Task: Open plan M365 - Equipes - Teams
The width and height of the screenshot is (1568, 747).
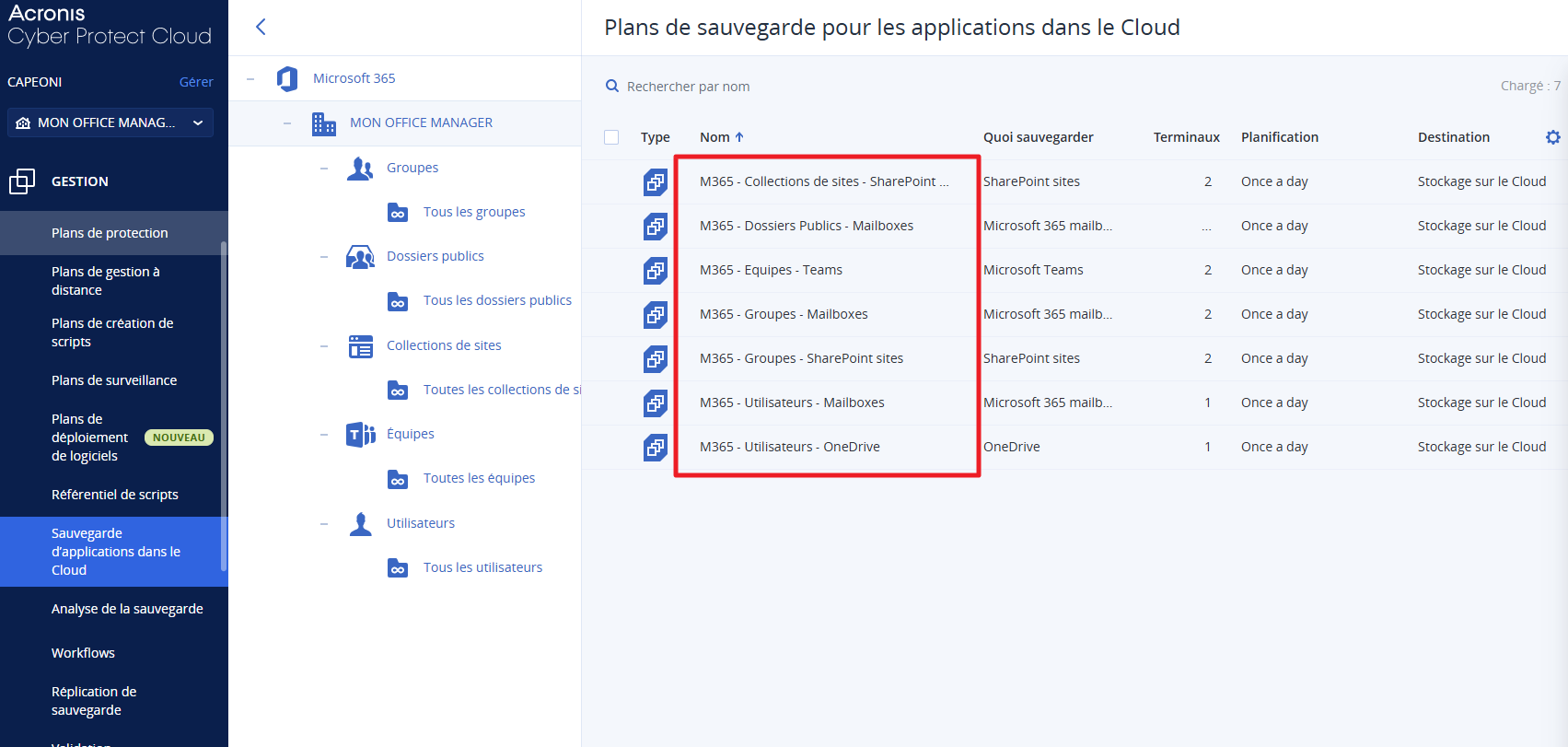Action: click(771, 270)
